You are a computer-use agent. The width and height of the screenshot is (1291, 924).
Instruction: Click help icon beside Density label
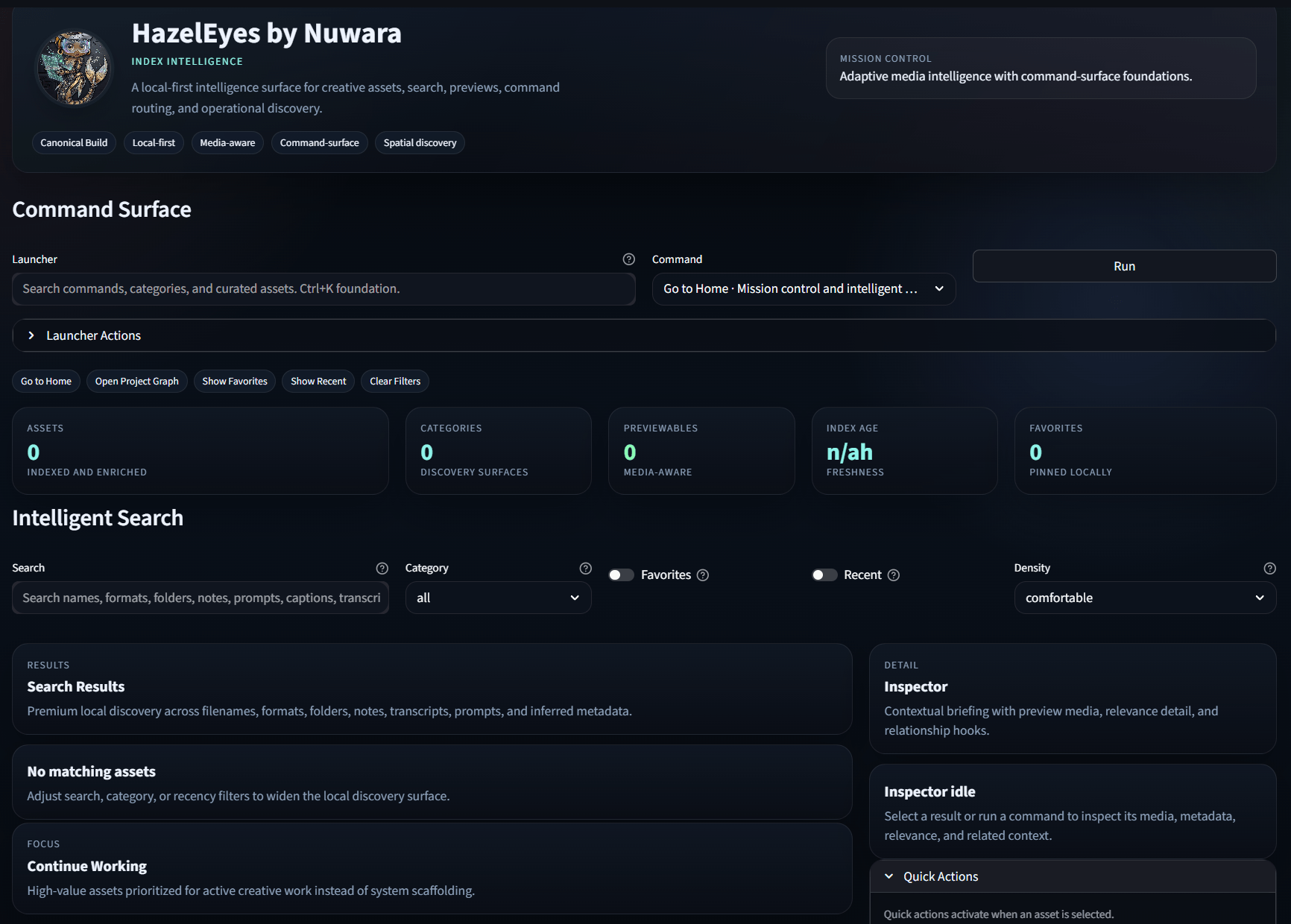point(1269,569)
